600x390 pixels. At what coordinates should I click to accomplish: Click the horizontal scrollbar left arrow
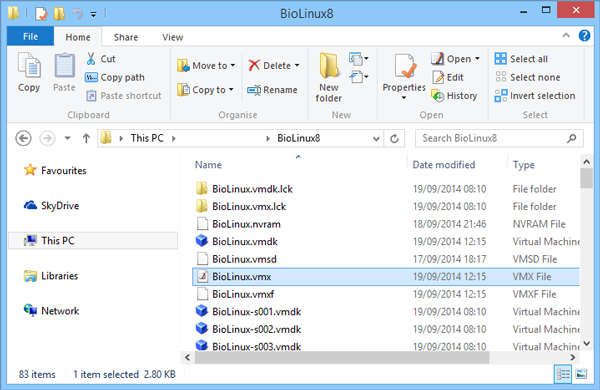[x=188, y=357]
